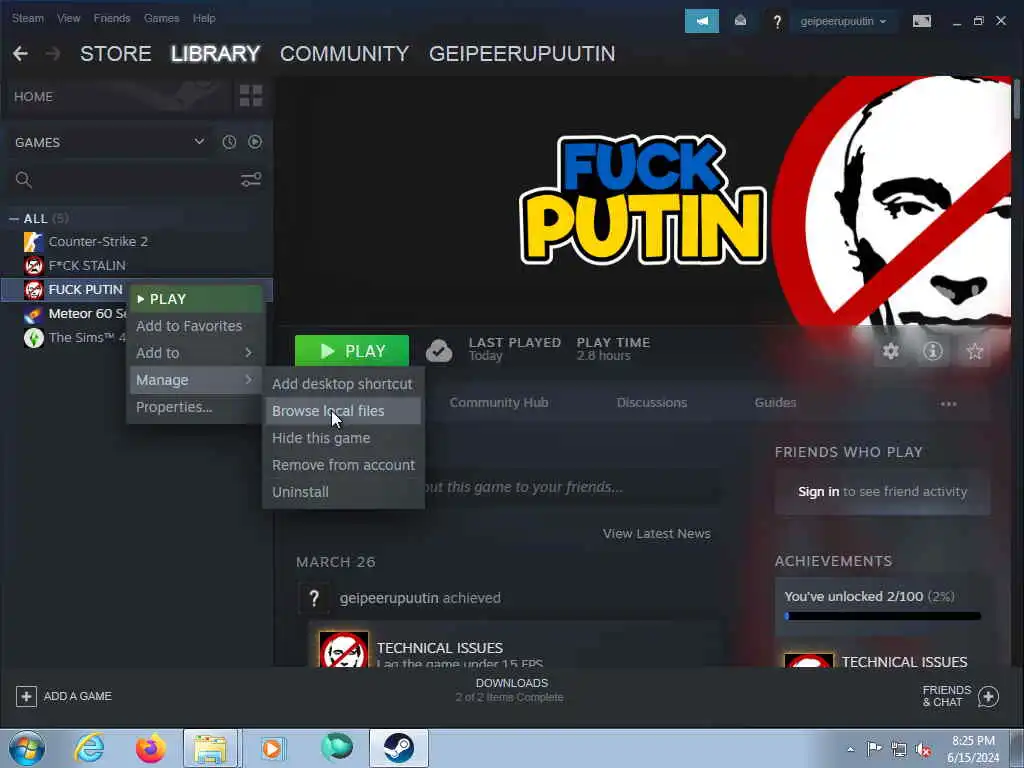Open the View menu
This screenshot has height=768, width=1024.
click(x=69, y=18)
